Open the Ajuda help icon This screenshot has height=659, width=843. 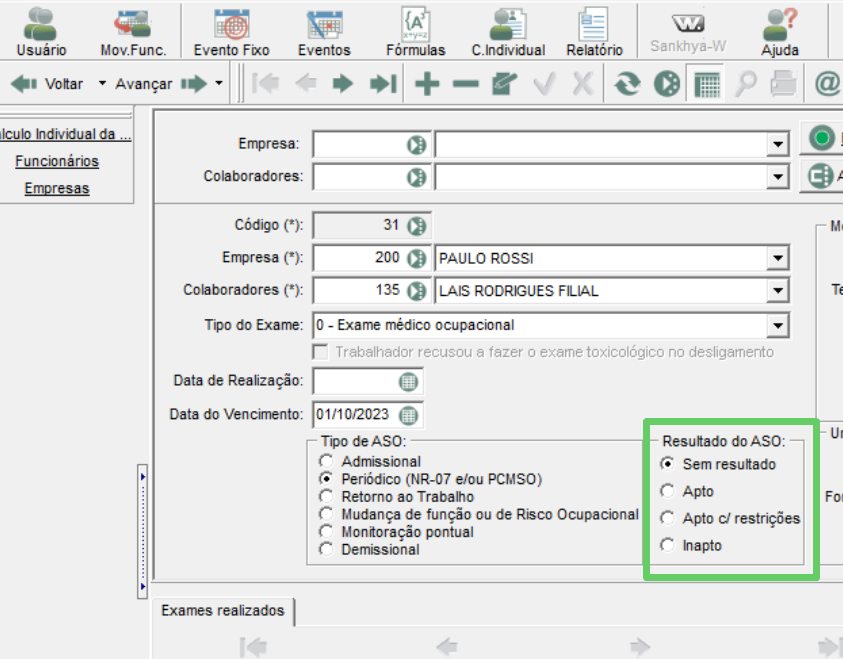point(780,31)
